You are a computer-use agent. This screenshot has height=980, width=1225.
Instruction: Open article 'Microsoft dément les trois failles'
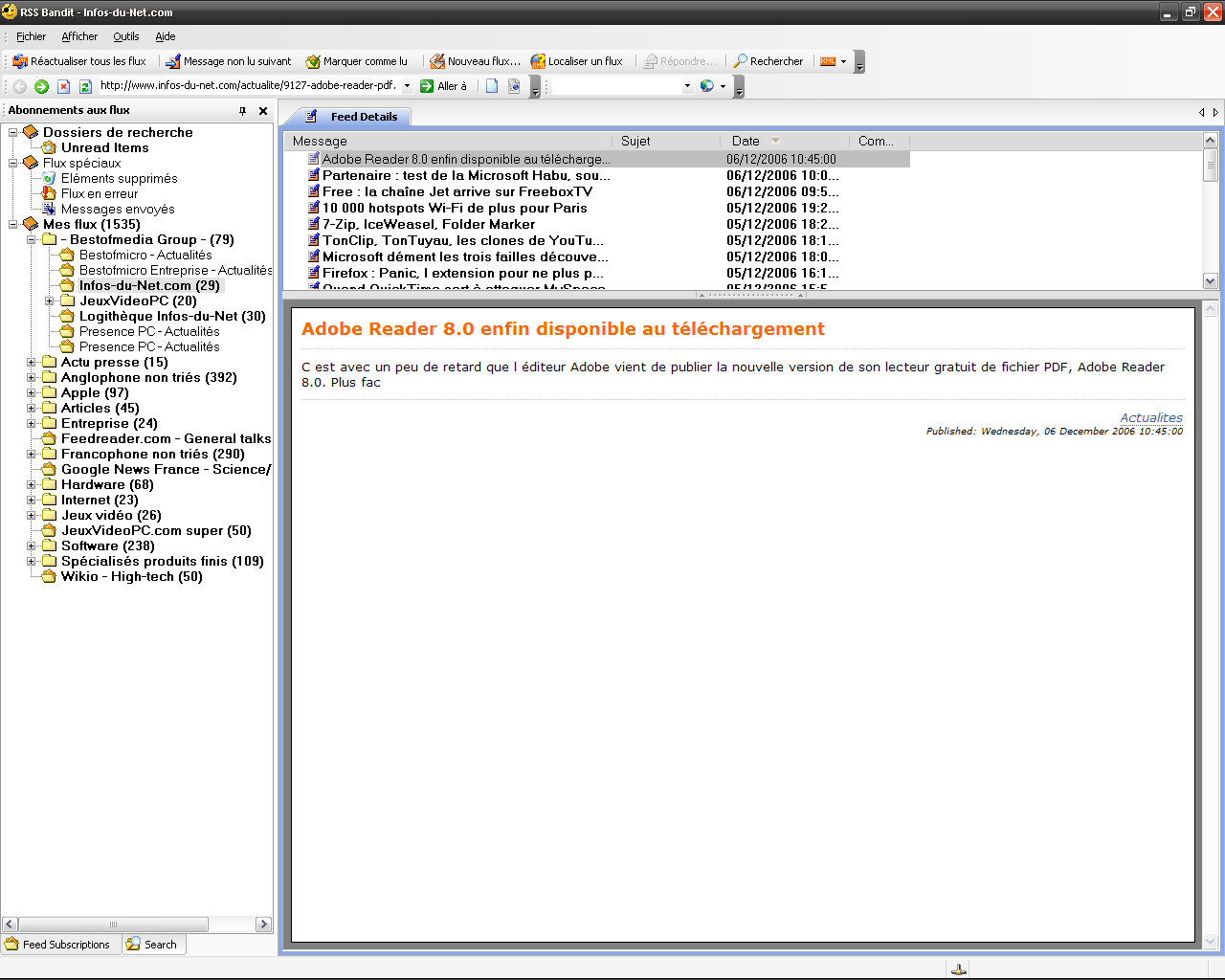pos(465,257)
